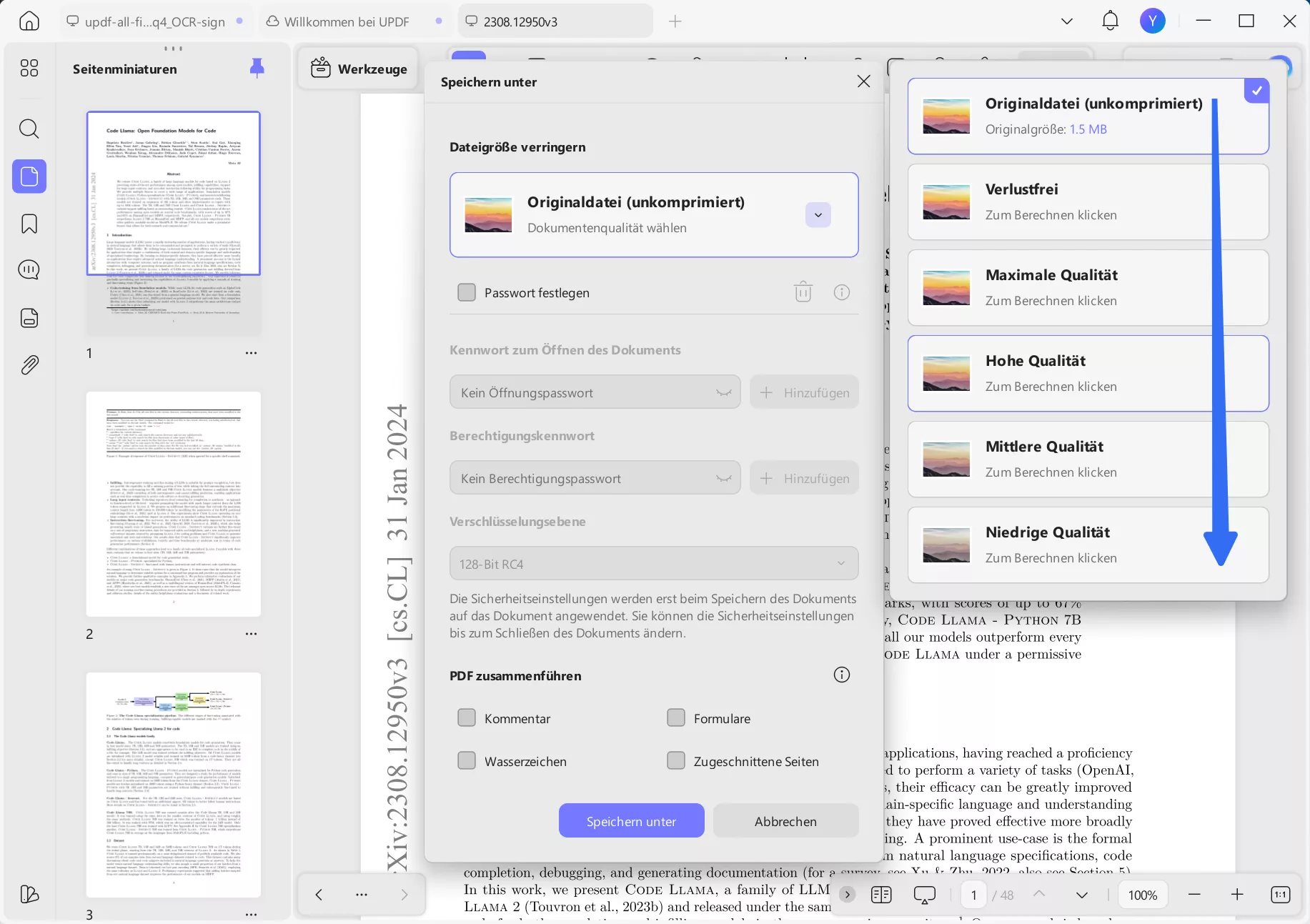Open the tab list dropdown chevron

coord(1067,21)
